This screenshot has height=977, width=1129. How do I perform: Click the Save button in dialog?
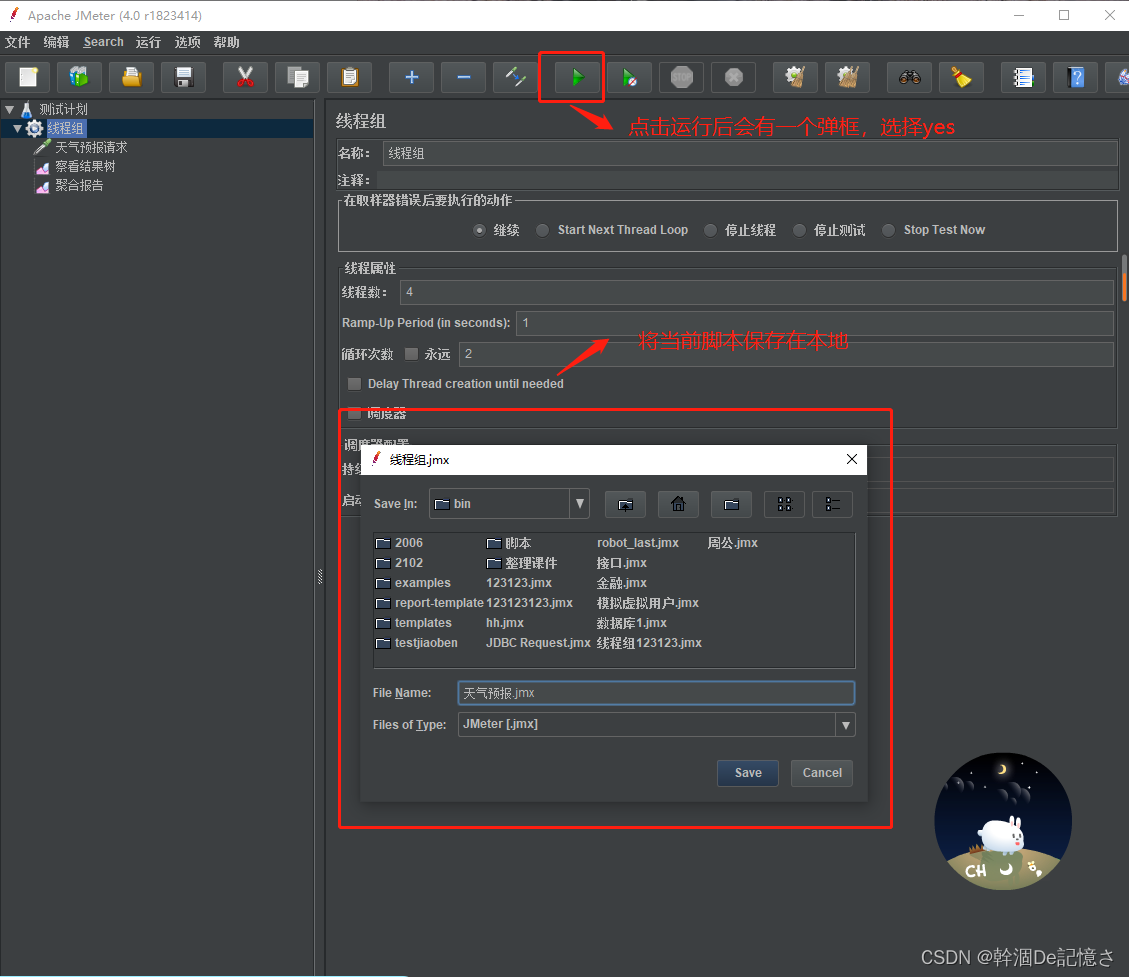point(747,773)
